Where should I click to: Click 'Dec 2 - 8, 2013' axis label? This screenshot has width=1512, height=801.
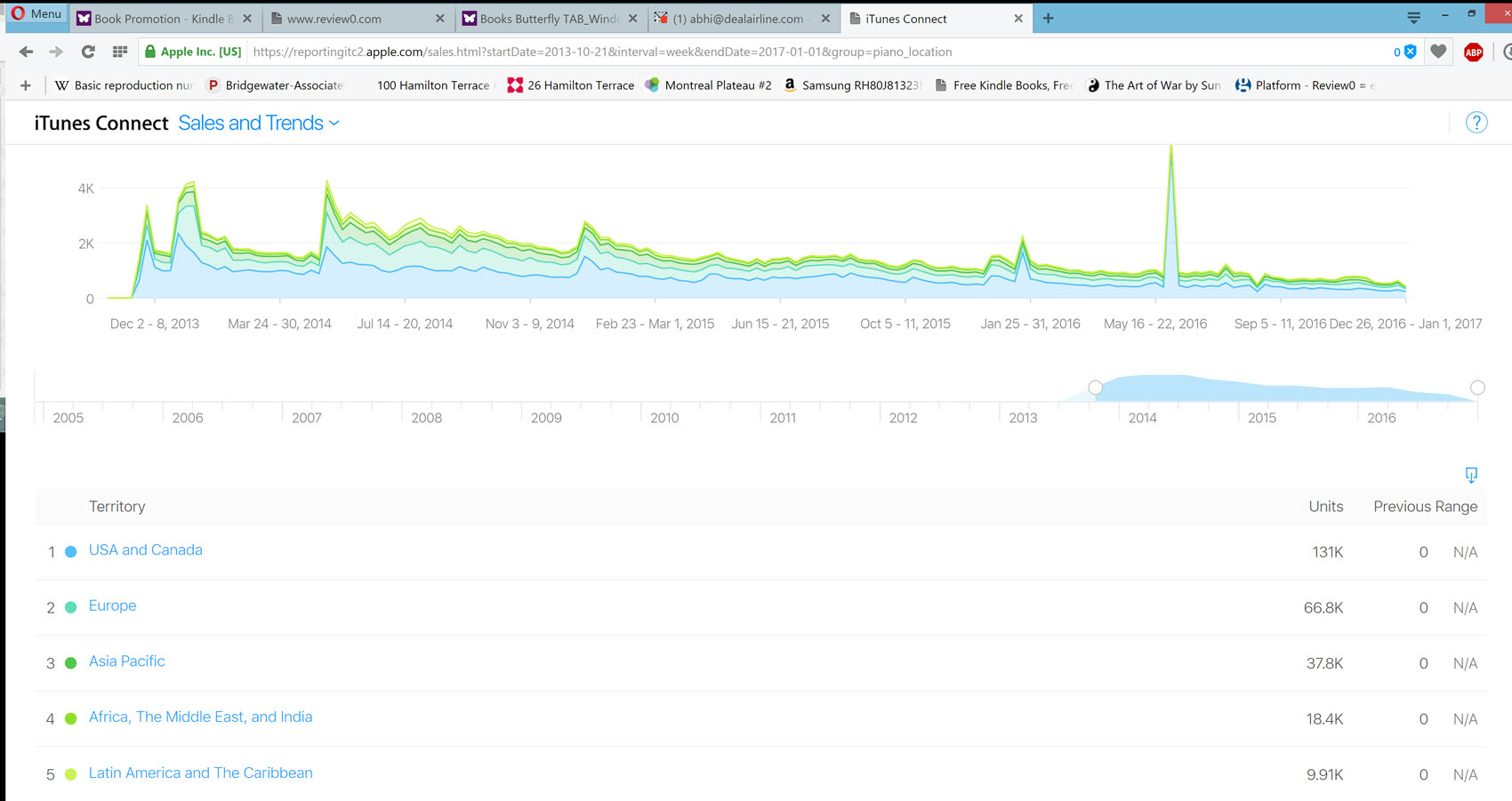click(x=155, y=324)
